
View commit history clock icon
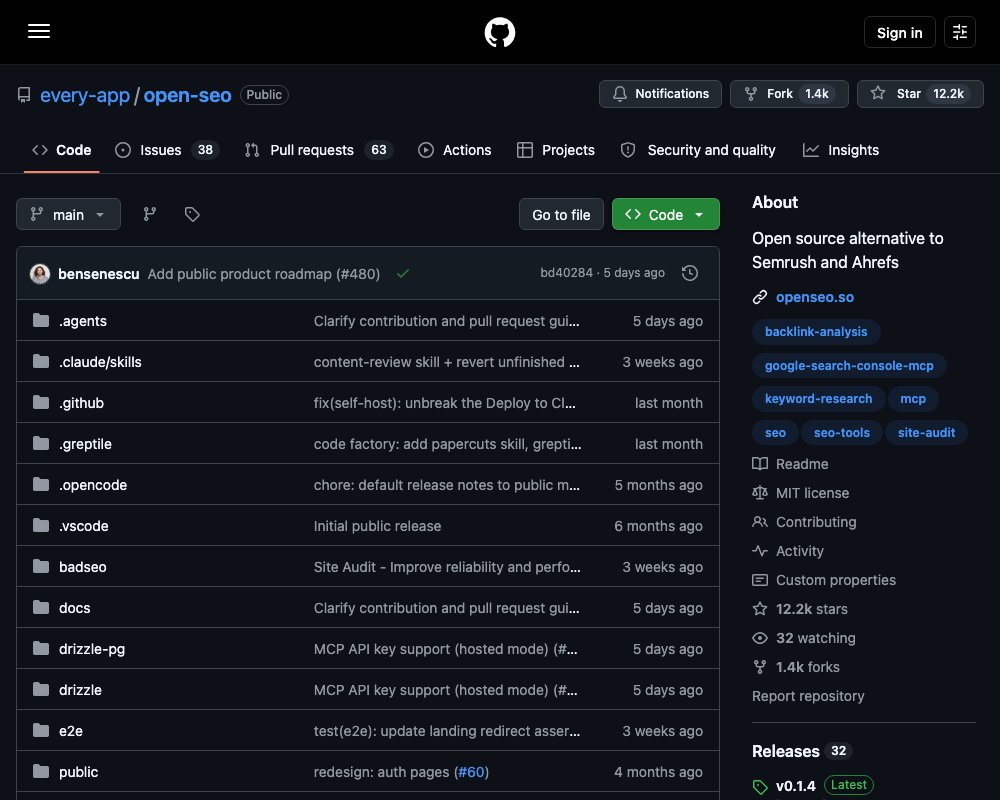689,273
